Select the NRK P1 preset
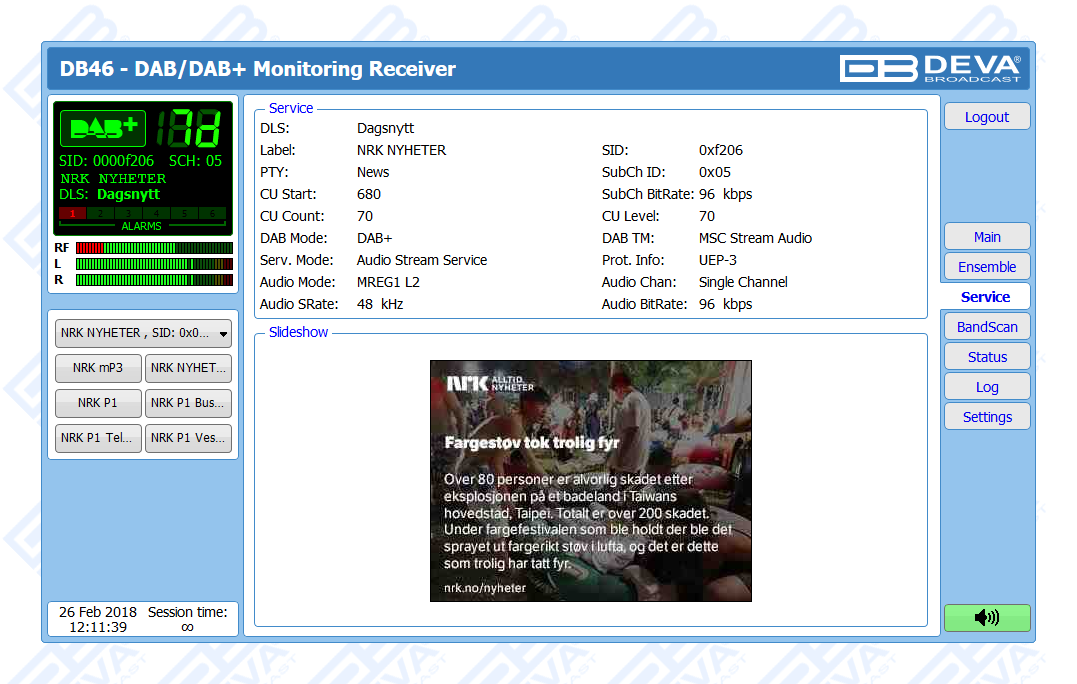The height and width of the screenshot is (684, 1077). pos(98,403)
